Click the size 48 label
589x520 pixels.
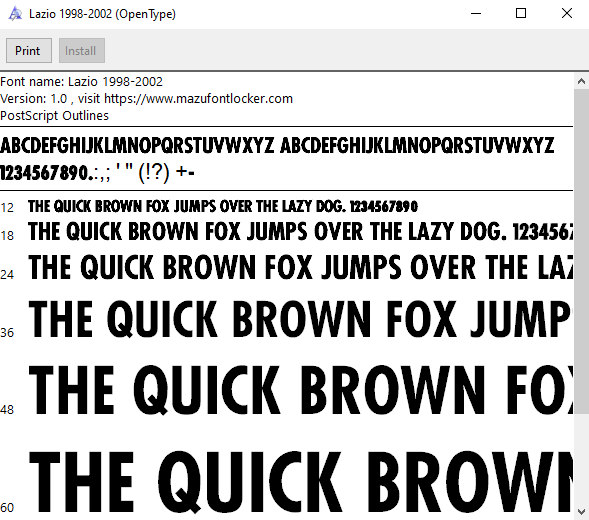pos(7,410)
